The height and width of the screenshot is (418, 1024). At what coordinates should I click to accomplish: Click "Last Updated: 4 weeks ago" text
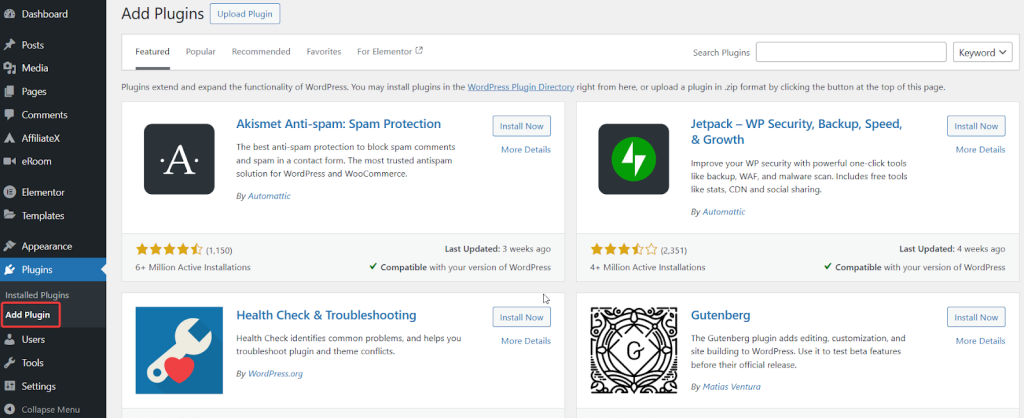click(952, 249)
